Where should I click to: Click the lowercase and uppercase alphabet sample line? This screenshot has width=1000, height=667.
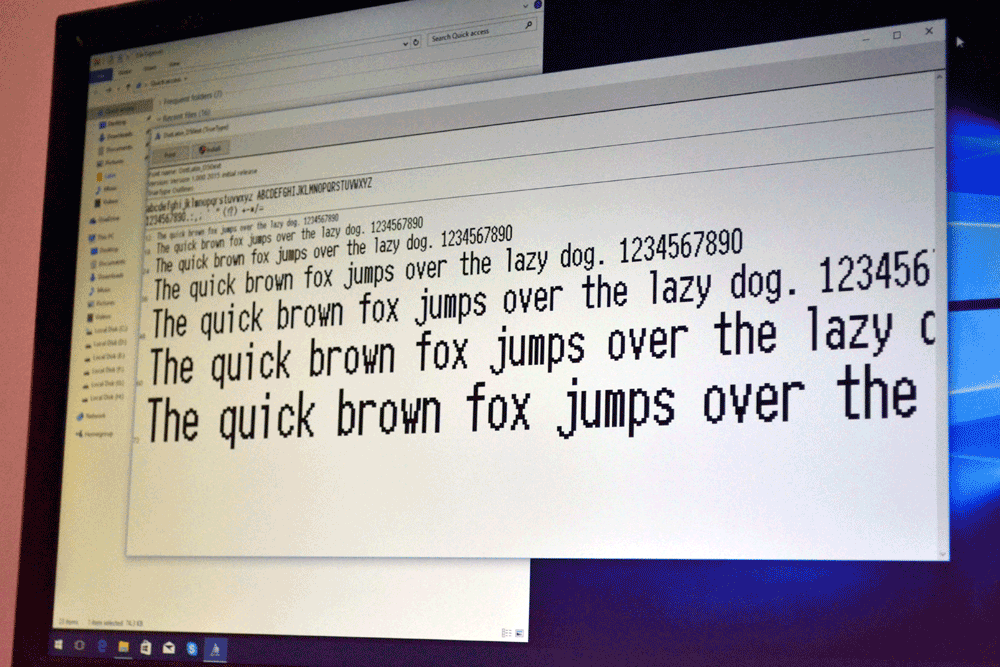point(259,196)
